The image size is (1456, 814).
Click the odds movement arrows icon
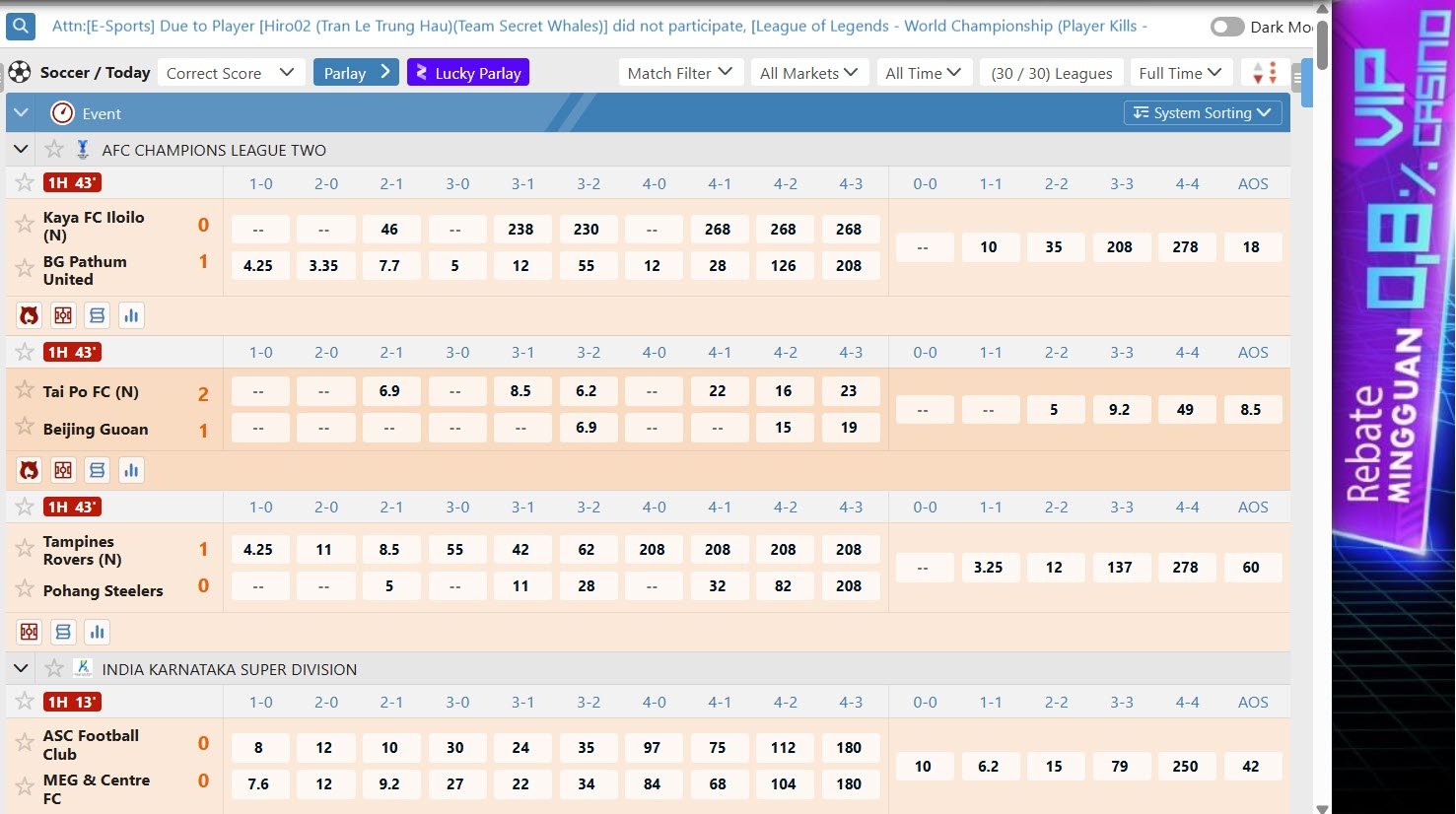1265,73
